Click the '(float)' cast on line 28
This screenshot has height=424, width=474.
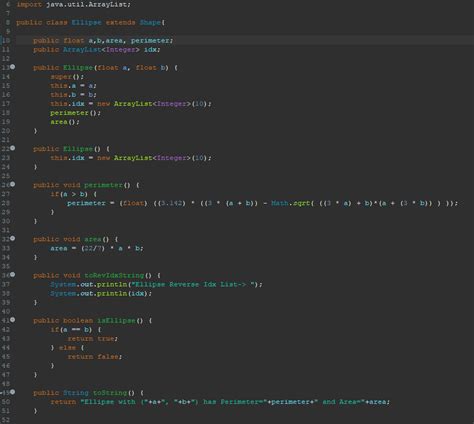pyautogui.click(x=133, y=203)
